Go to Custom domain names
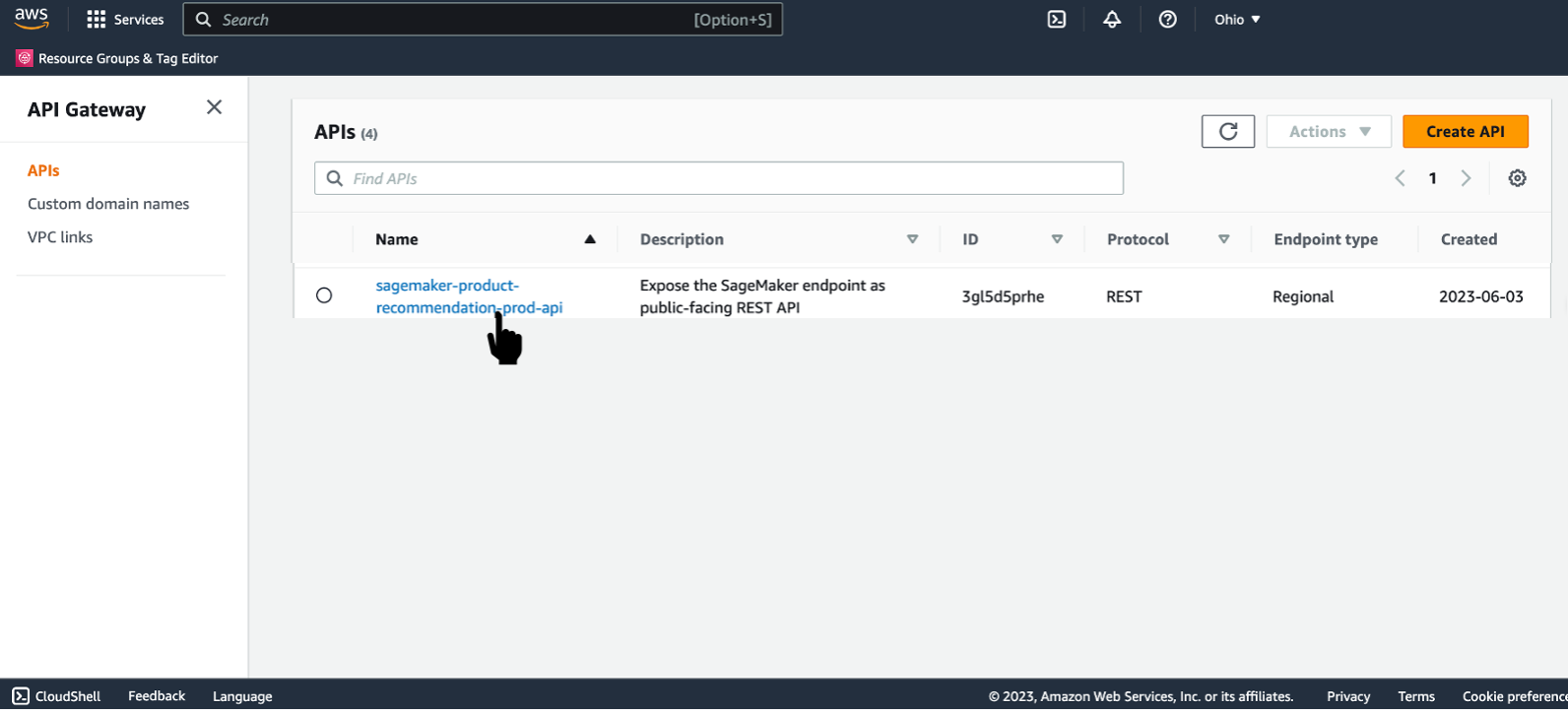The image size is (1568, 715). pos(108,204)
